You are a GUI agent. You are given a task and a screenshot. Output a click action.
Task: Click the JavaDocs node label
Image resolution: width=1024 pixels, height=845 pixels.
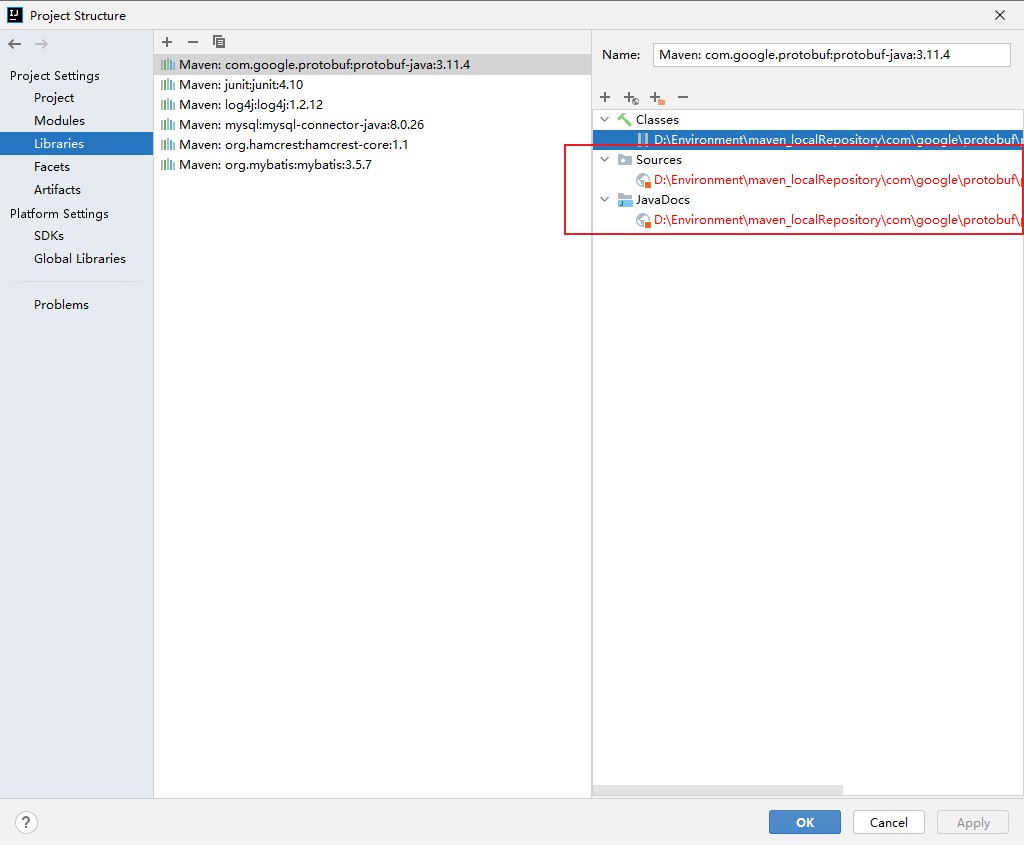(662, 200)
